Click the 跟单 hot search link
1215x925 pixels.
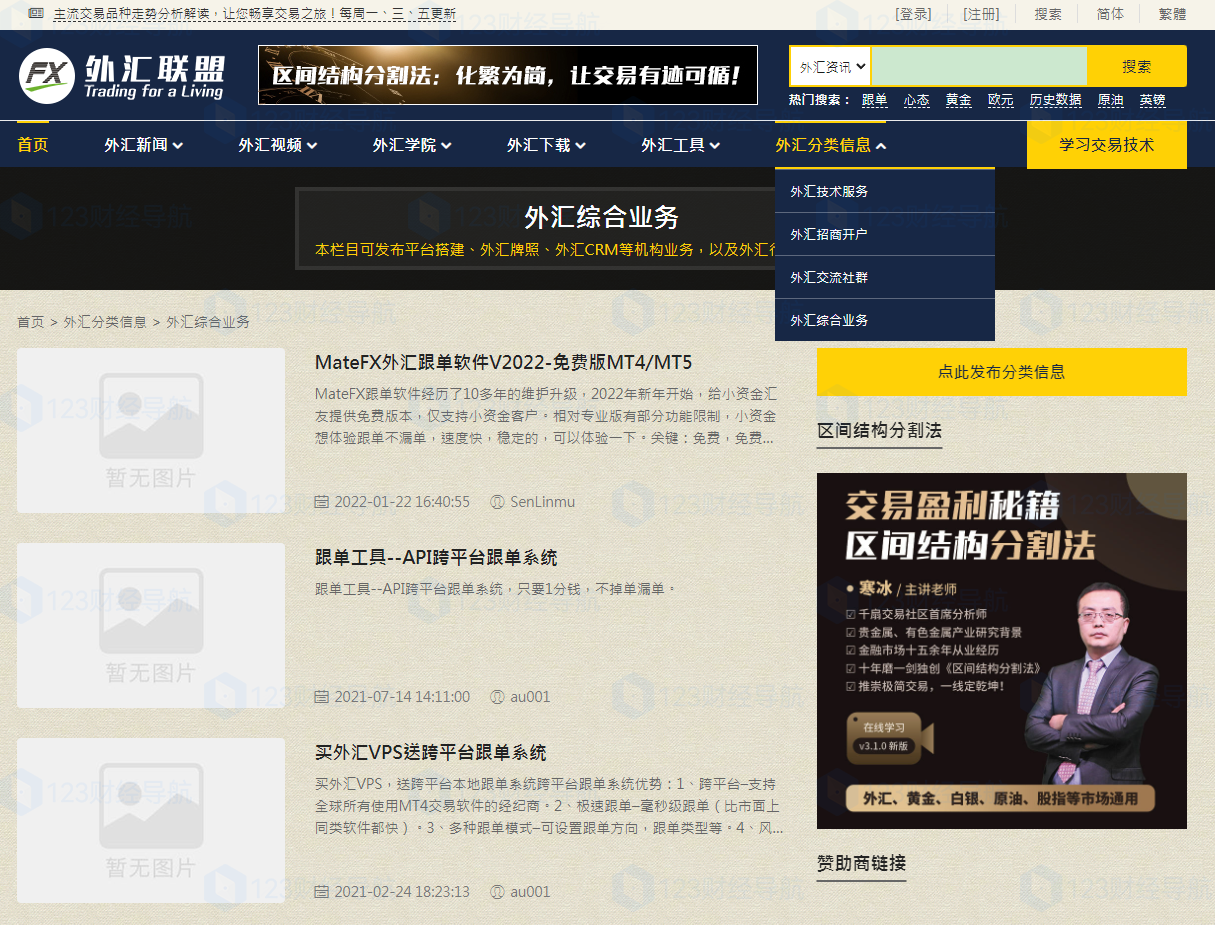(x=874, y=100)
